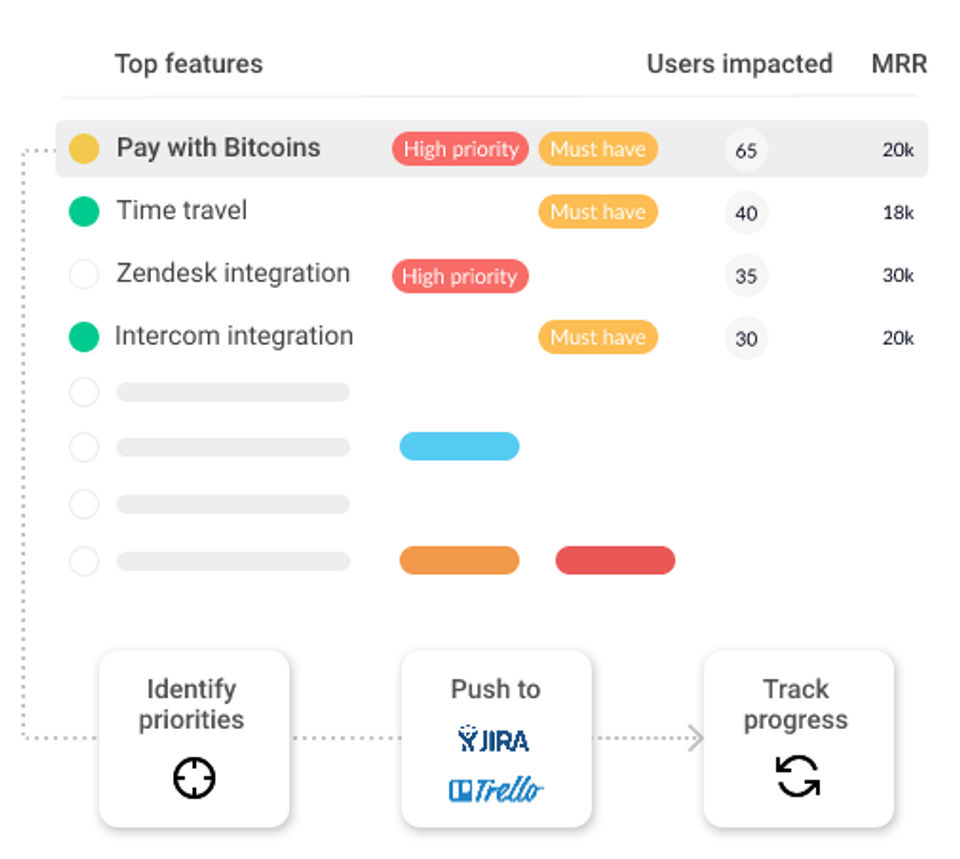Click Must have tag on Time travel row
The width and height of the screenshot is (960, 859).
(x=598, y=212)
